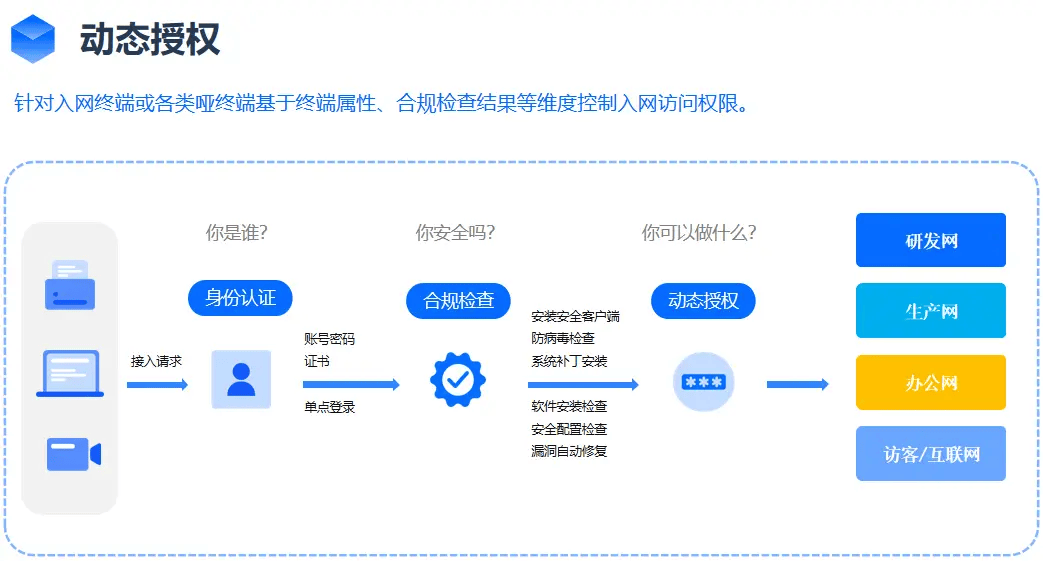Select the 防病毒检查 item
The height and width of the screenshot is (561, 1043).
tap(563, 339)
